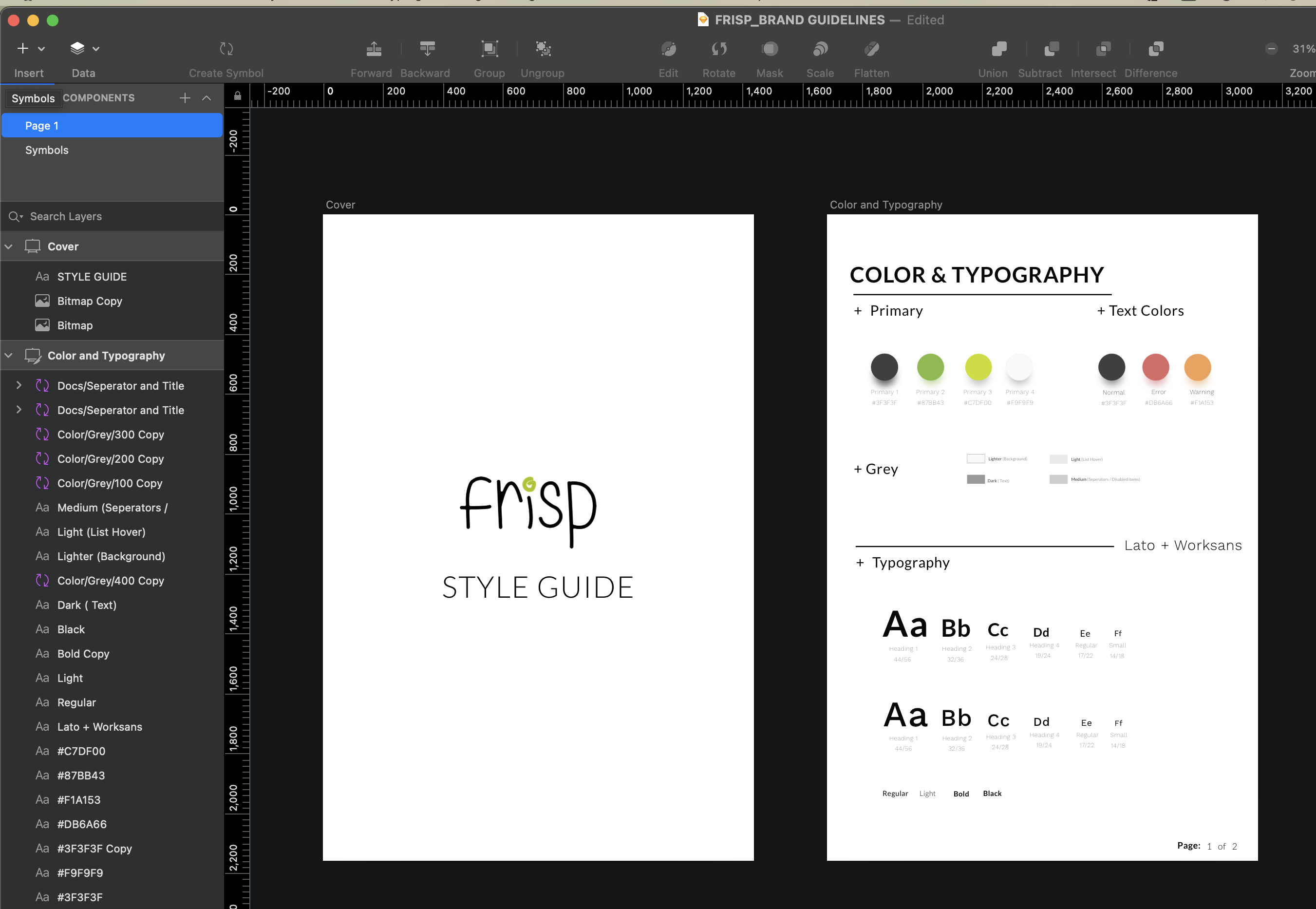Image resolution: width=1316 pixels, height=909 pixels.
Task: Click the Flatten tool icon
Action: click(871, 49)
